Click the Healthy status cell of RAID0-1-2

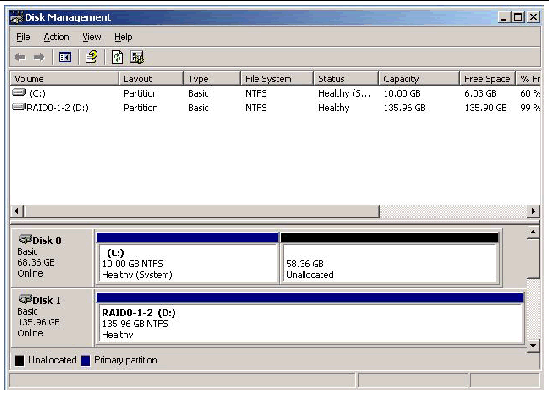334,107
